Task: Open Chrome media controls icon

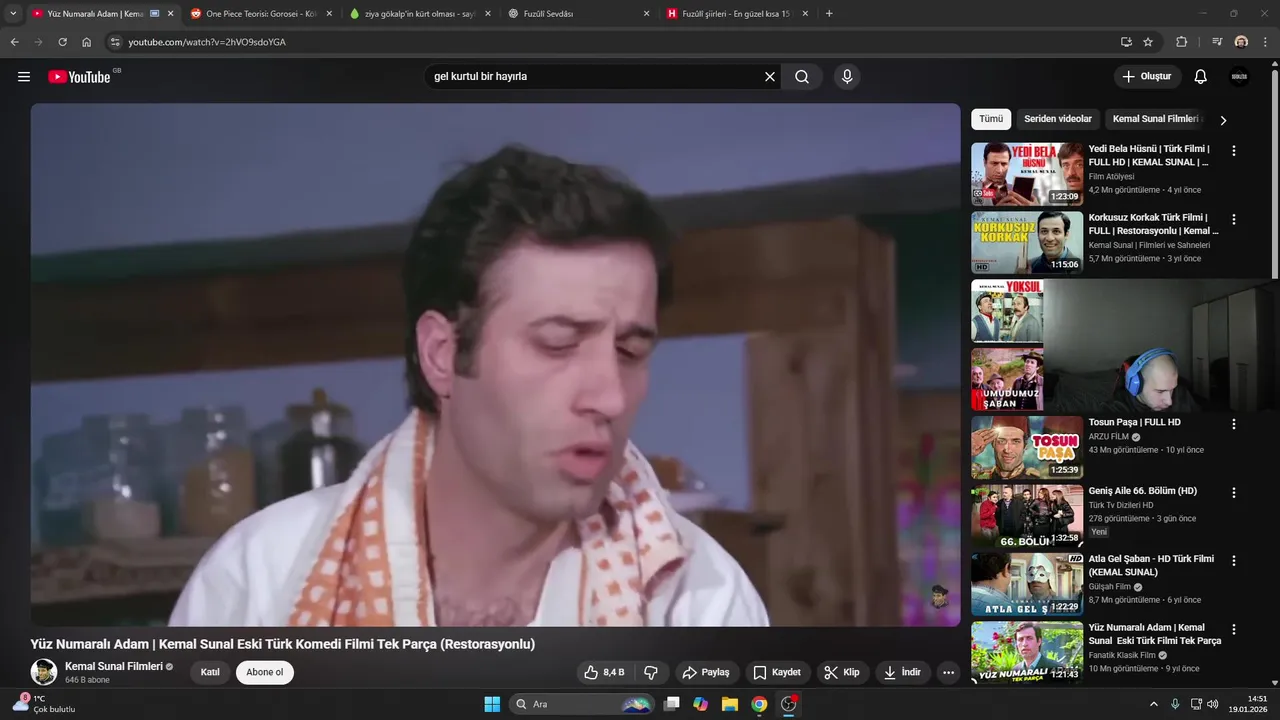Action: (1217, 42)
